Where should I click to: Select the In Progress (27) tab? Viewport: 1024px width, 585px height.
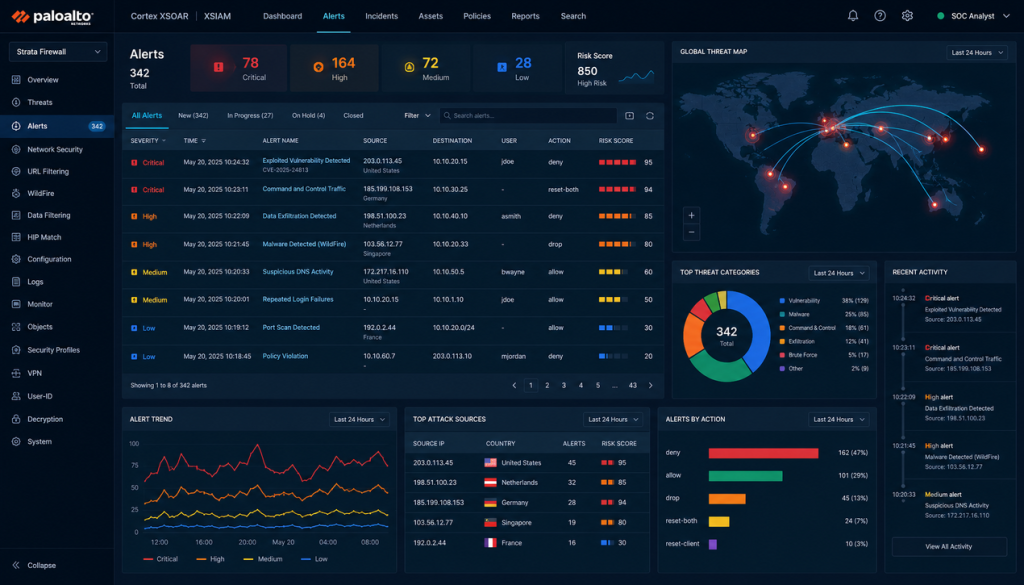click(x=250, y=116)
